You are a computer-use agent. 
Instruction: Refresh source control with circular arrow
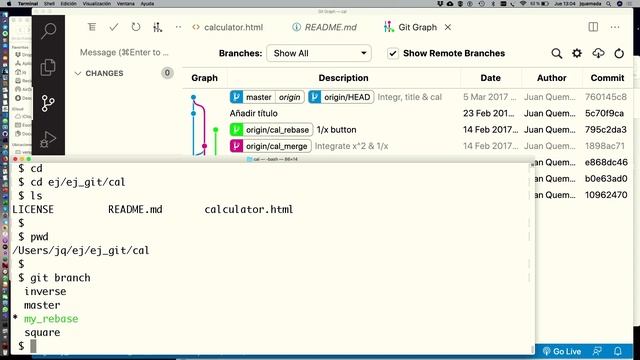136,27
